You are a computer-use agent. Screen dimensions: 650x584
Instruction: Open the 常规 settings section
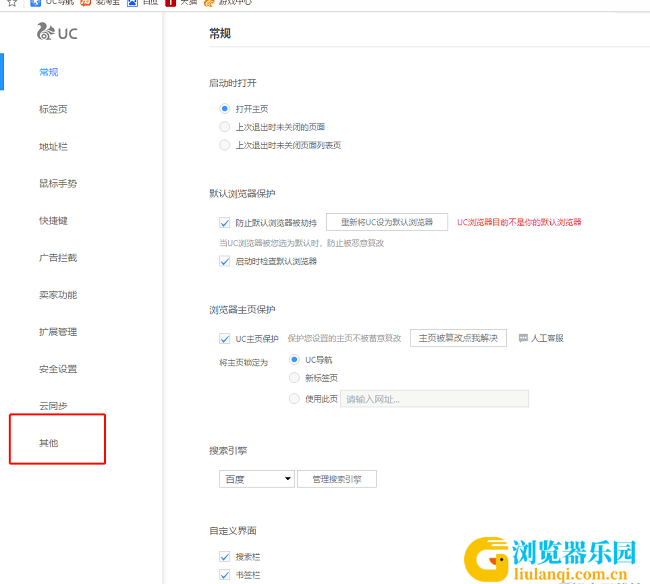pyautogui.click(x=49, y=72)
